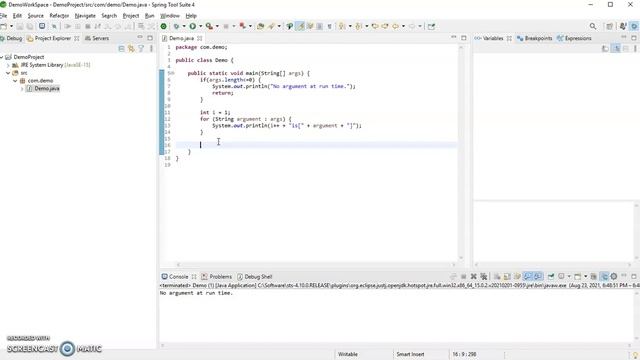This screenshot has width=640, height=360.
Task: Minimize the Project Explorer panel
Action: tap(140, 38)
